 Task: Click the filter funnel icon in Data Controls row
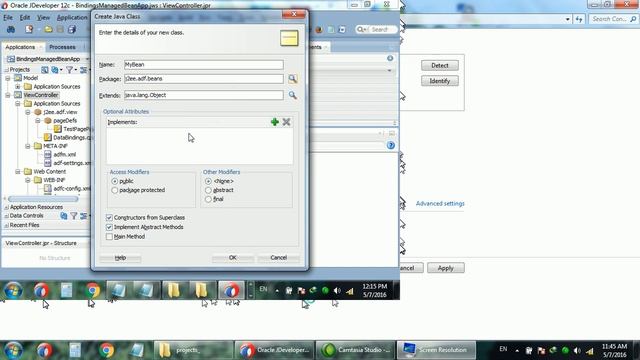click(x=74, y=216)
